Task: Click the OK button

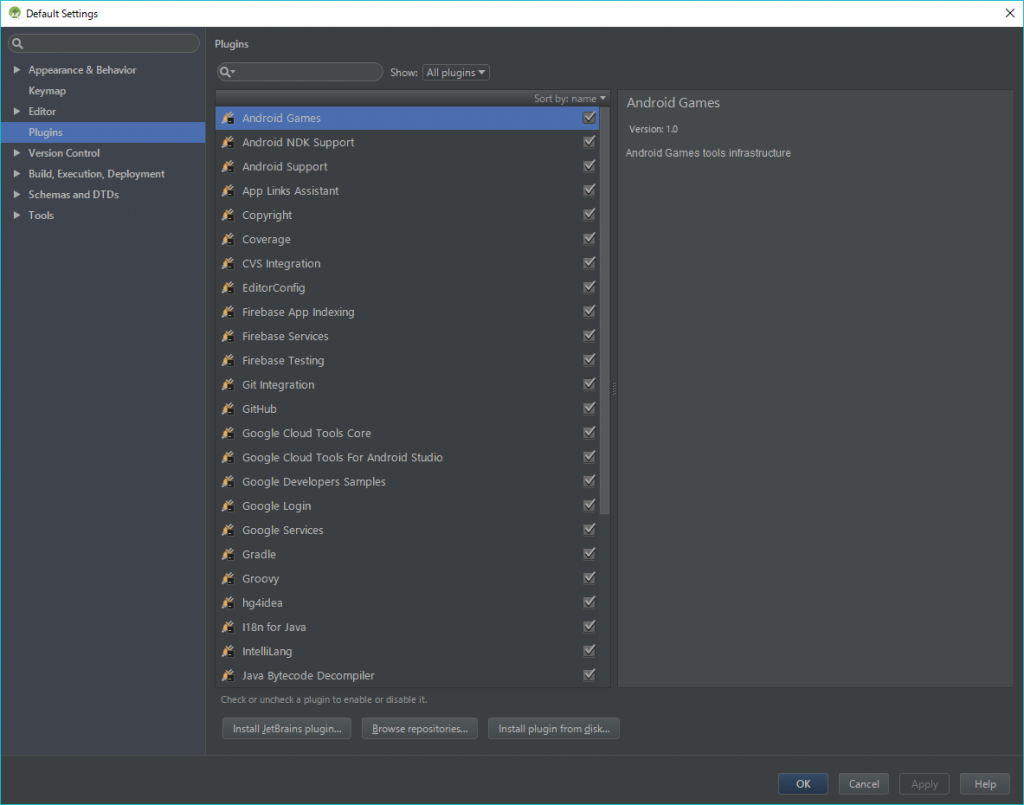Action: [x=803, y=783]
